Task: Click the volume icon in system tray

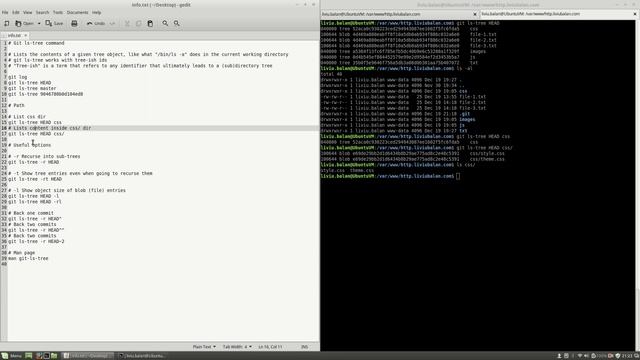Action: tap(587, 356)
